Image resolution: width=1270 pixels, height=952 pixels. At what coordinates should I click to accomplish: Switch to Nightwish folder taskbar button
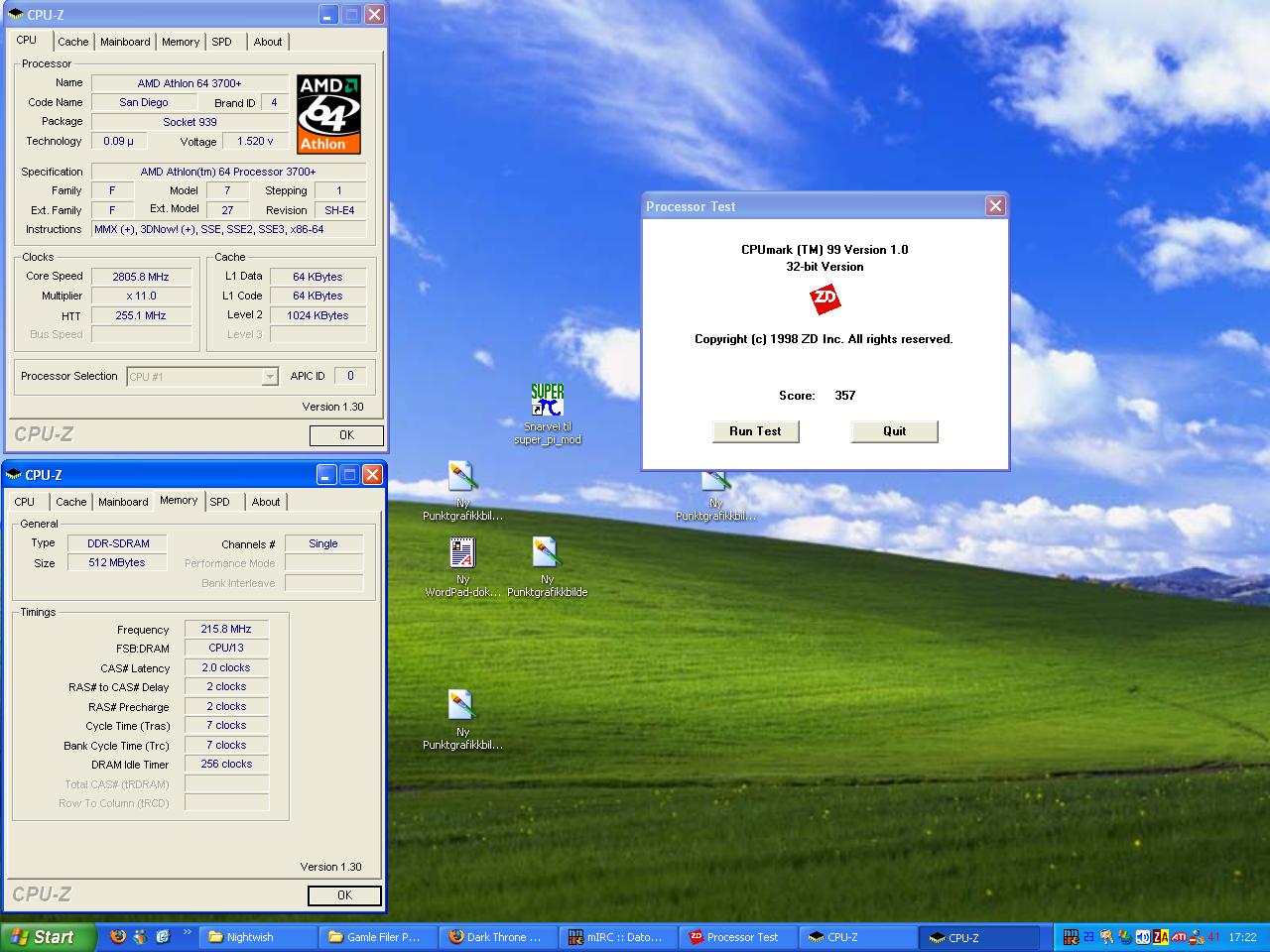tap(259, 937)
